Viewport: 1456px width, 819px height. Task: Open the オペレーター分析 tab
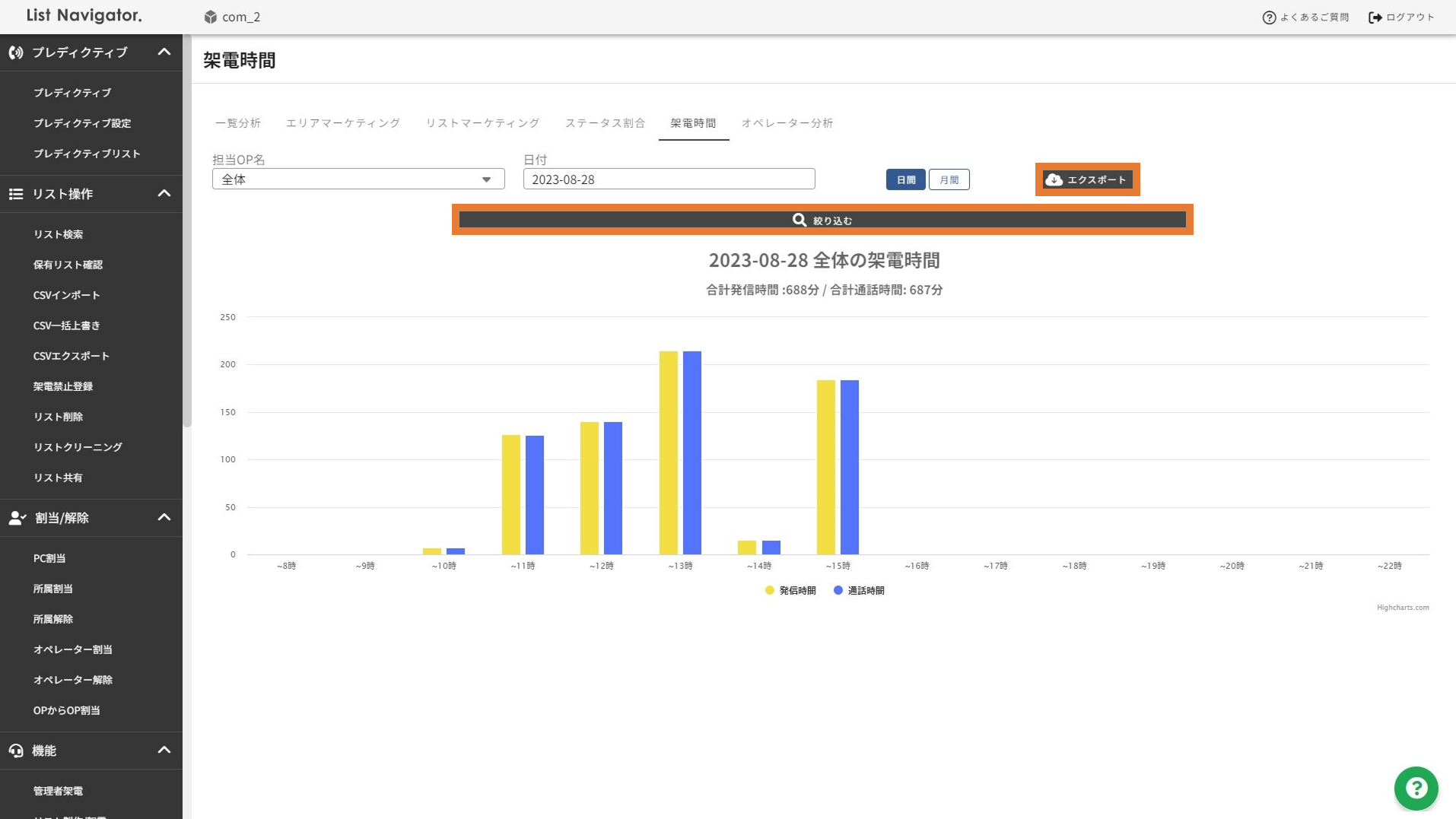pos(787,123)
